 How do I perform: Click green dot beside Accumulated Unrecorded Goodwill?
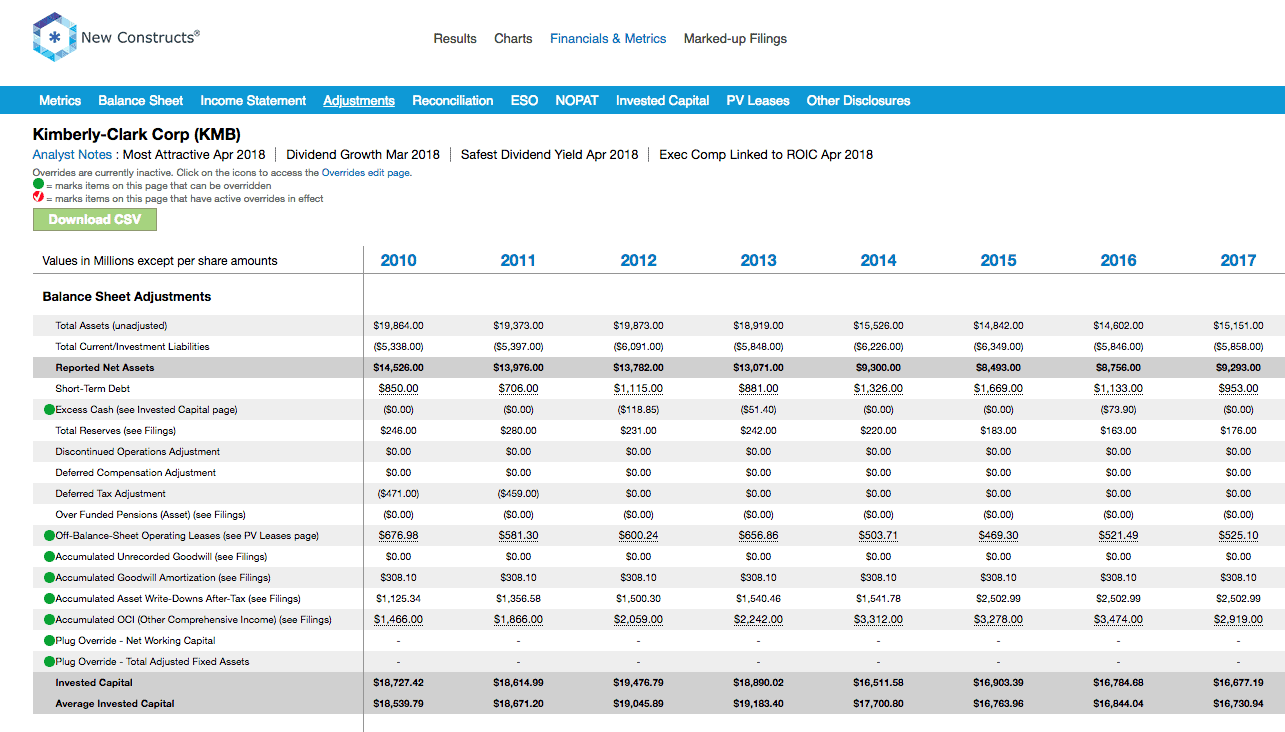tap(49, 557)
